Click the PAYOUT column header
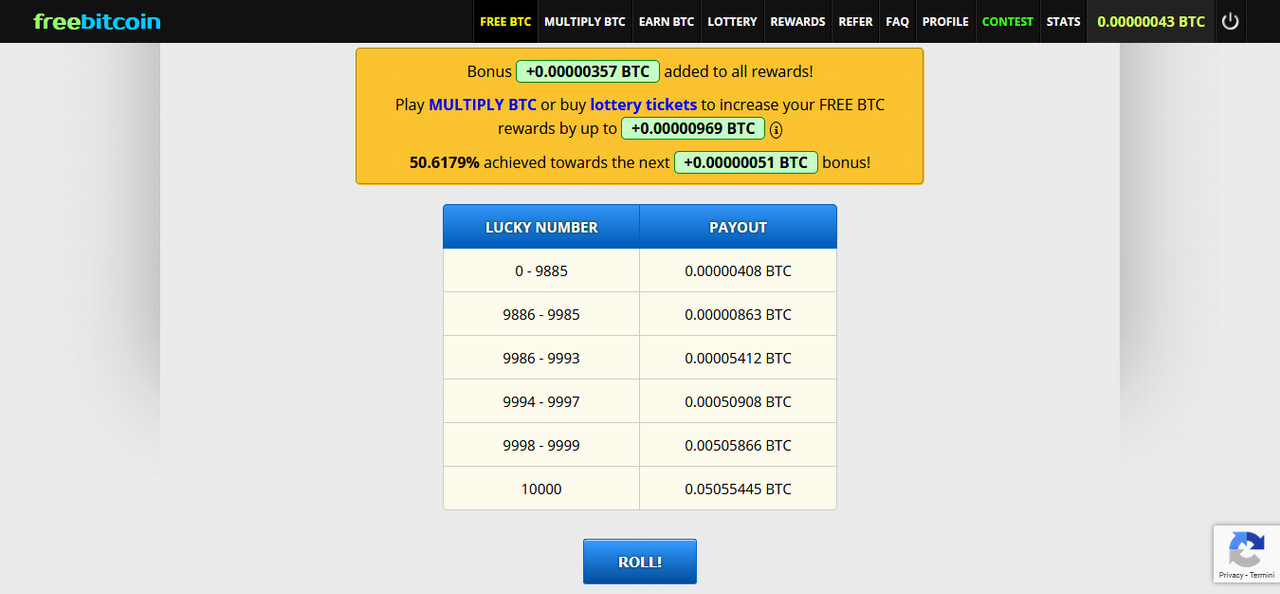This screenshot has height=594, width=1280. pos(738,227)
